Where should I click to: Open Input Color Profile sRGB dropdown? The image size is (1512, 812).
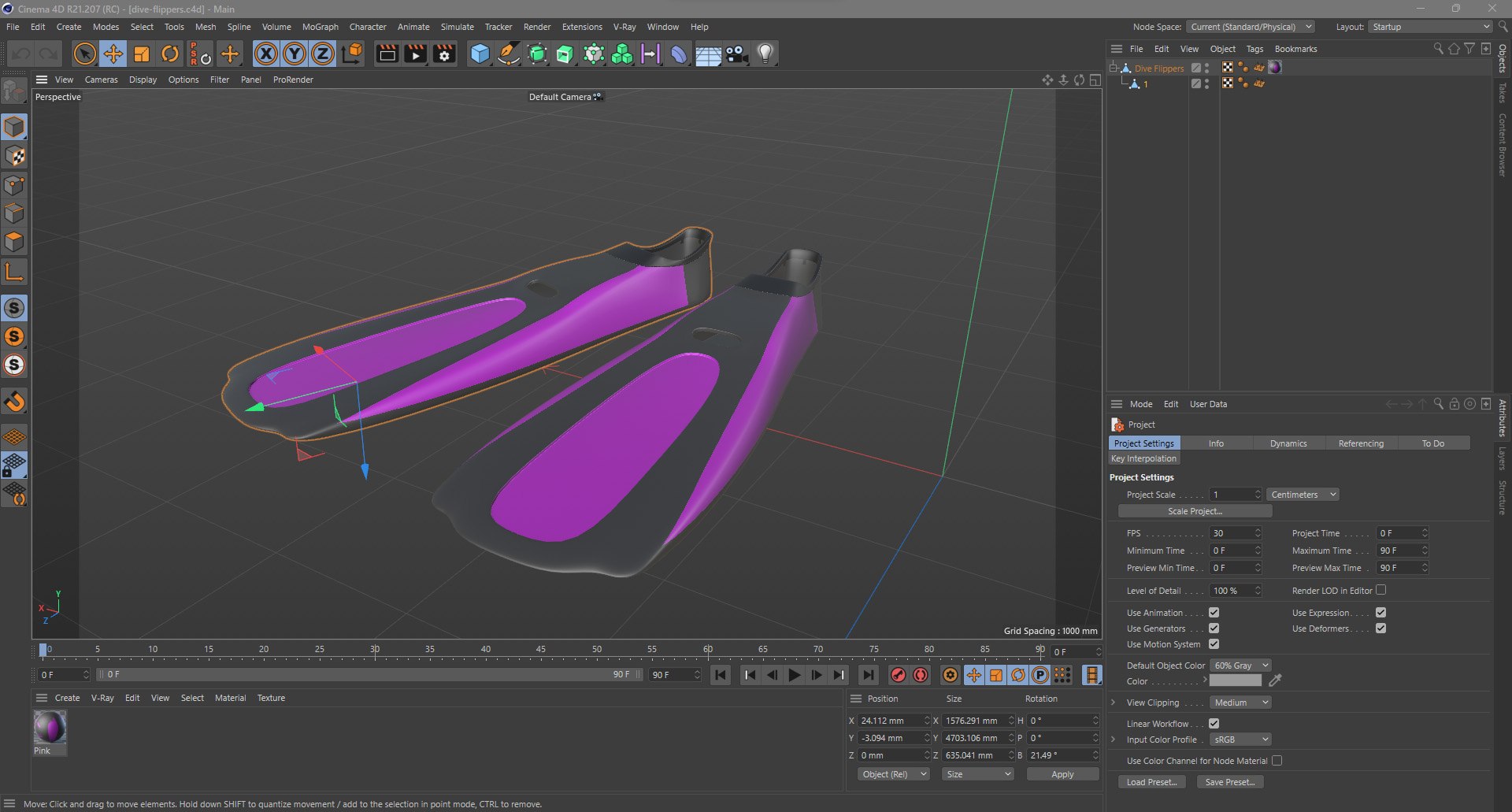[x=1240, y=740]
